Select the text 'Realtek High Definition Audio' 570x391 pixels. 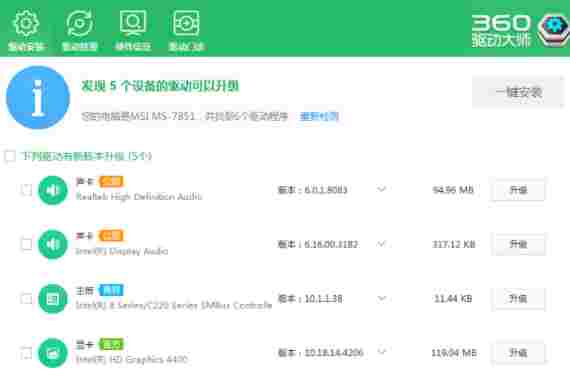139,197
